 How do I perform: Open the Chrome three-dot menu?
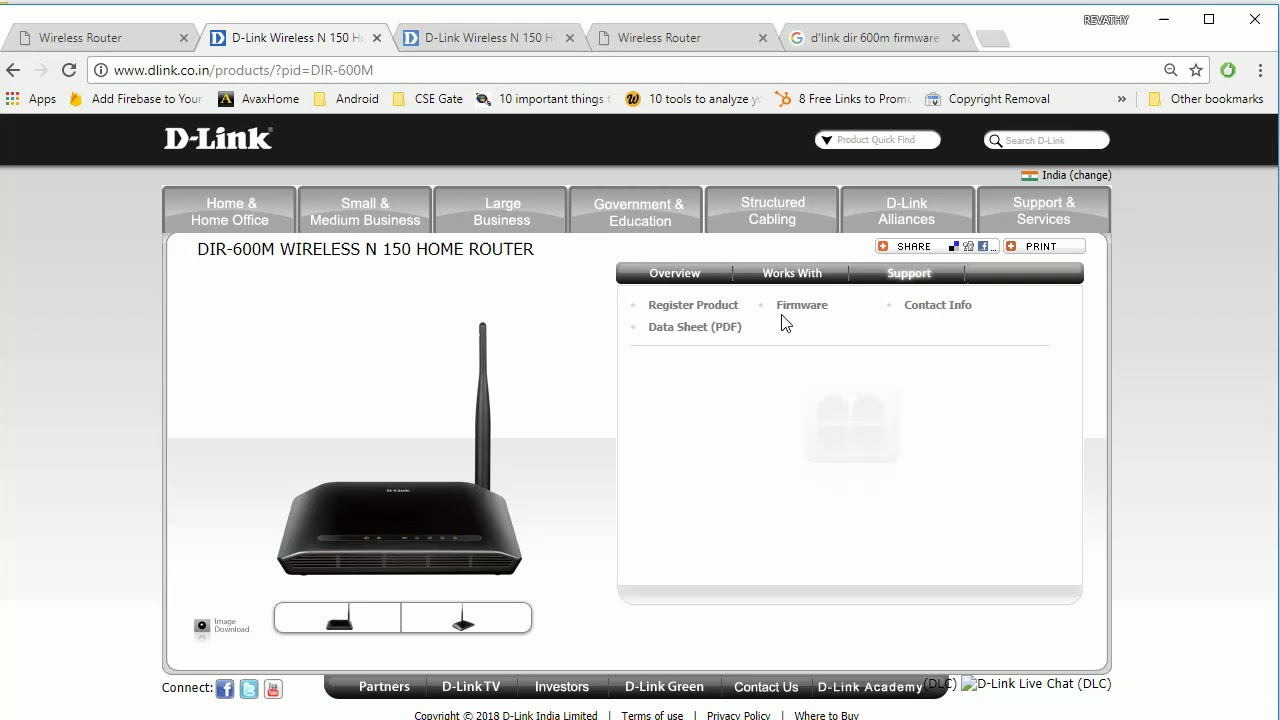[x=1260, y=70]
